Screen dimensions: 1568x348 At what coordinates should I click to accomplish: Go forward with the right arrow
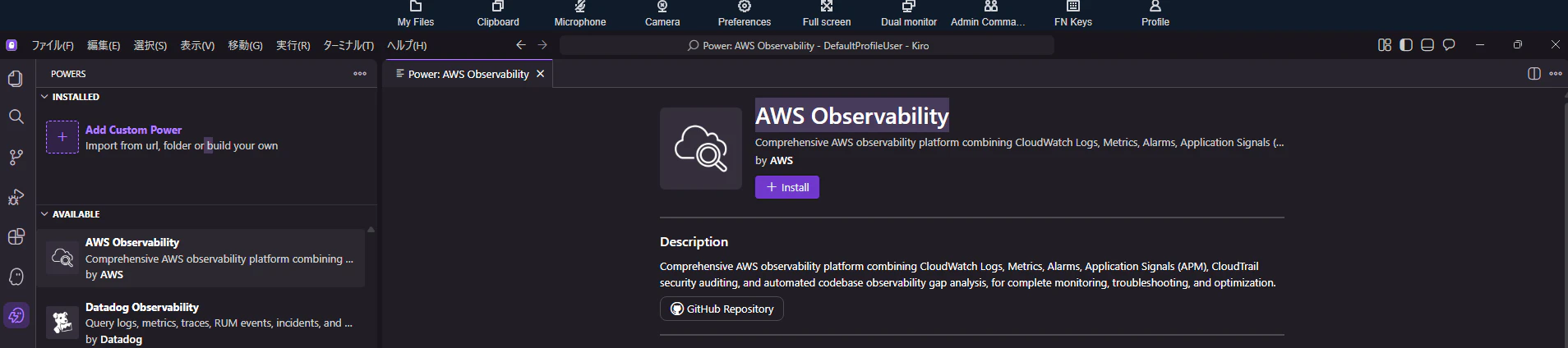[542, 45]
